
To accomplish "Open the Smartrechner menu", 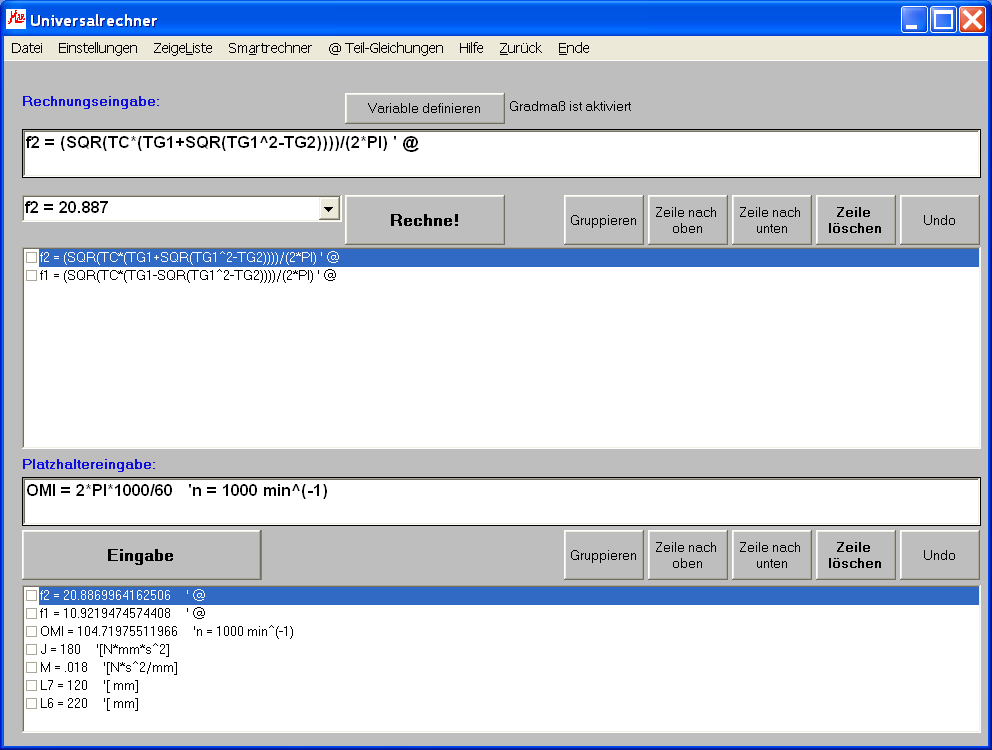I will click(270, 48).
